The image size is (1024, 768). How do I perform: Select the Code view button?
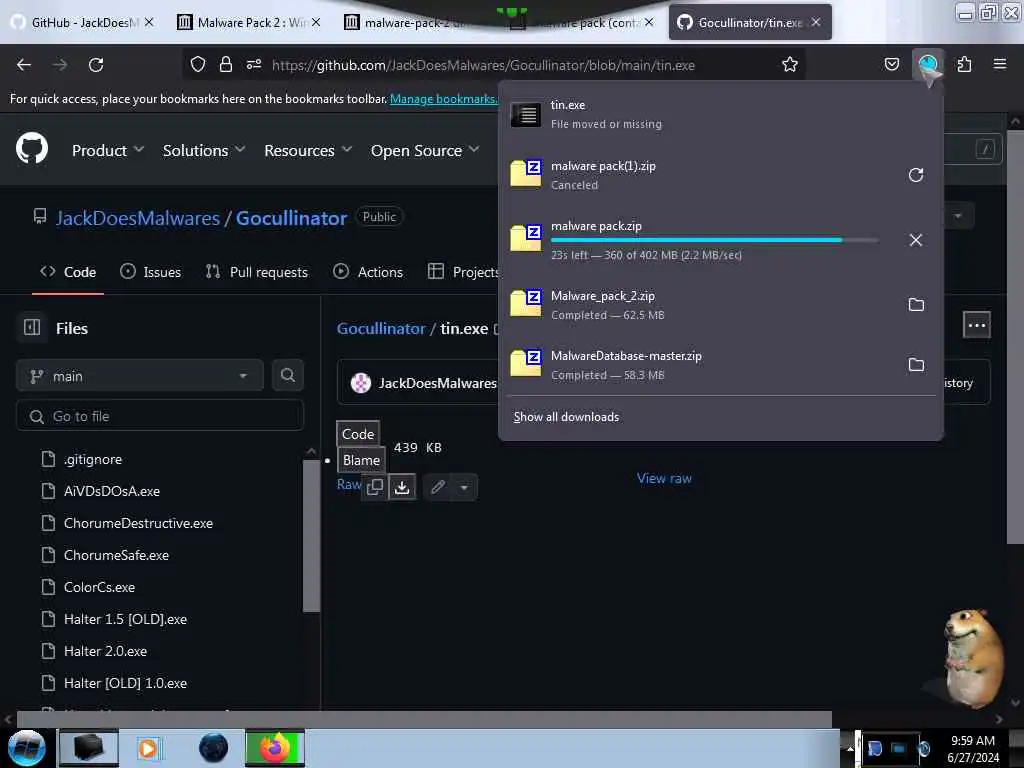358,434
